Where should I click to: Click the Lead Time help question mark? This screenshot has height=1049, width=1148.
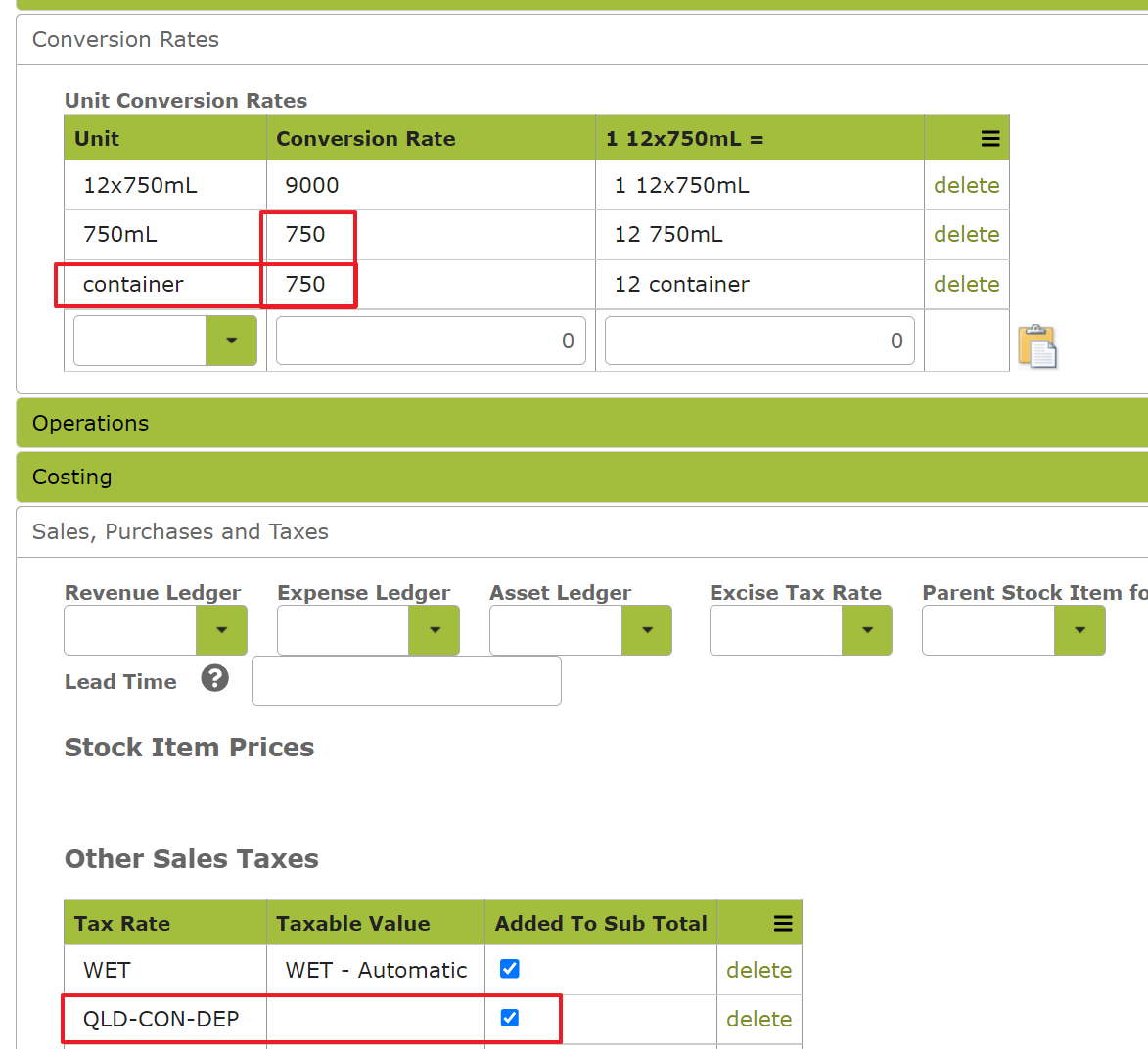[x=215, y=678]
